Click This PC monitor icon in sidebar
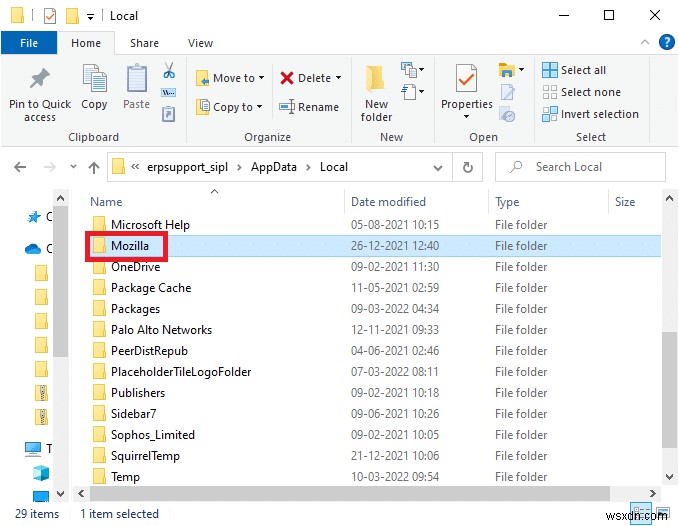 coord(33,449)
